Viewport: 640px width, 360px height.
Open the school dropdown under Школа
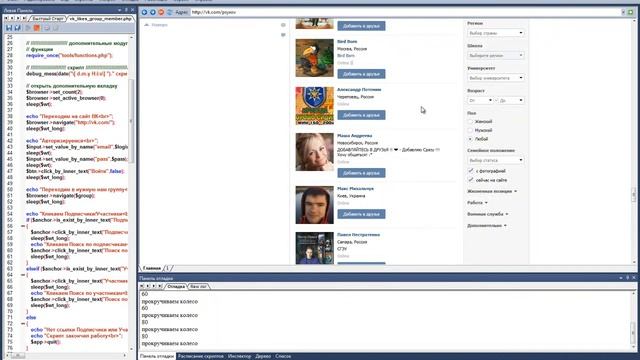coord(496,55)
